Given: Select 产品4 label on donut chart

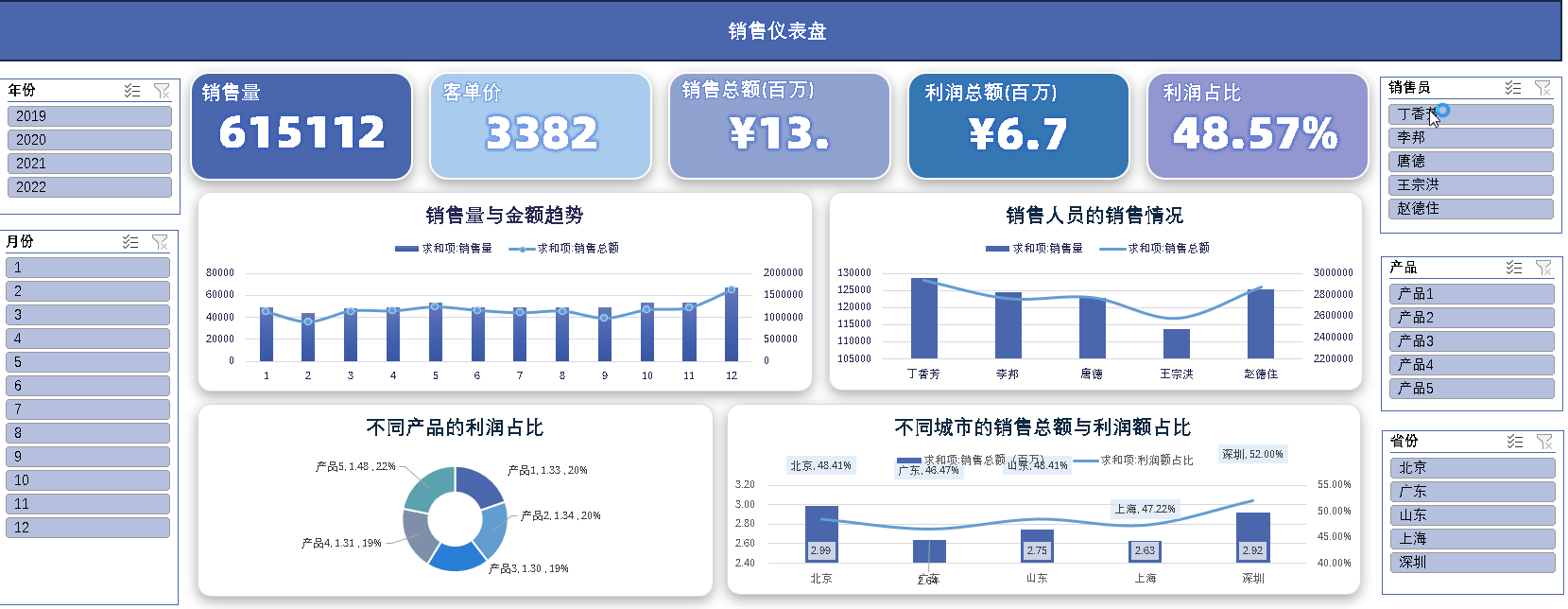Looking at the screenshot, I should (x=341, y=544).
